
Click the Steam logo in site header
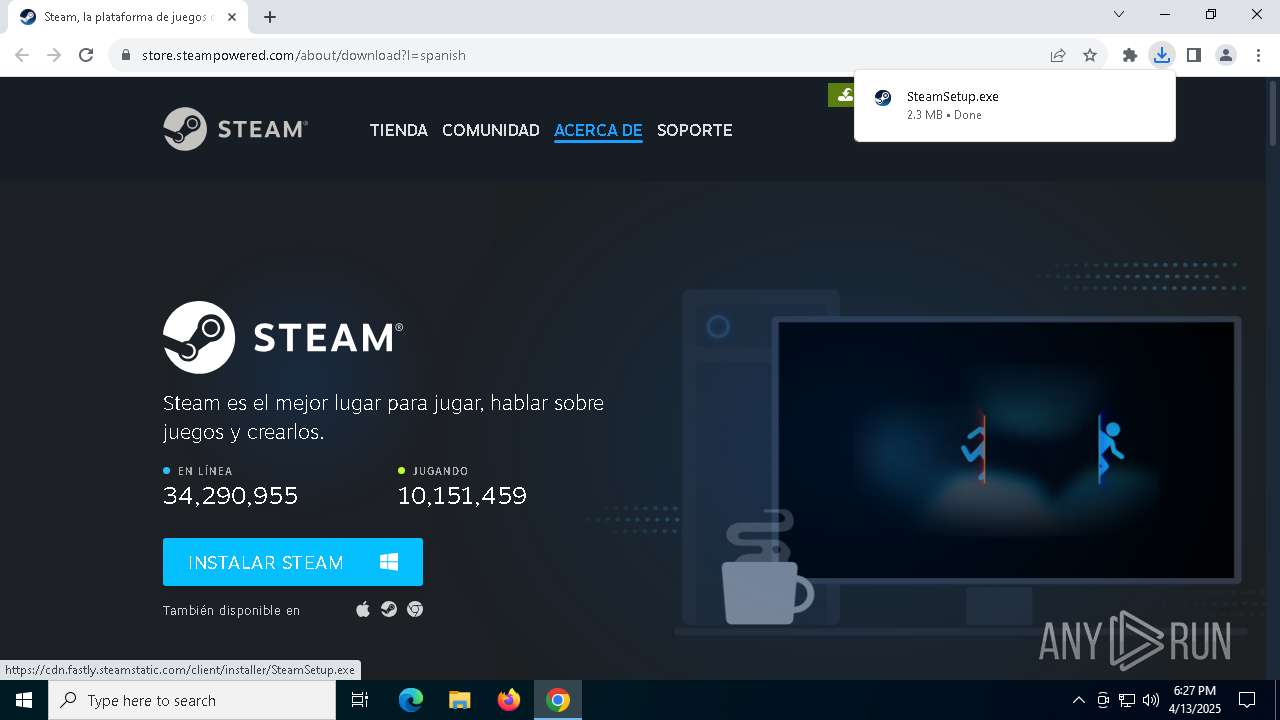236,129
